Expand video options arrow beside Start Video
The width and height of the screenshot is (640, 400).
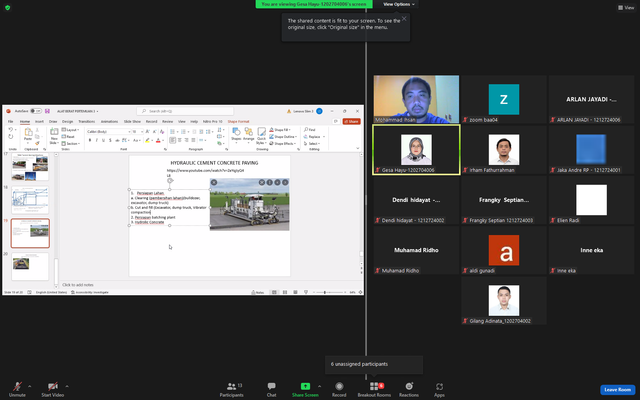(67, 386)
